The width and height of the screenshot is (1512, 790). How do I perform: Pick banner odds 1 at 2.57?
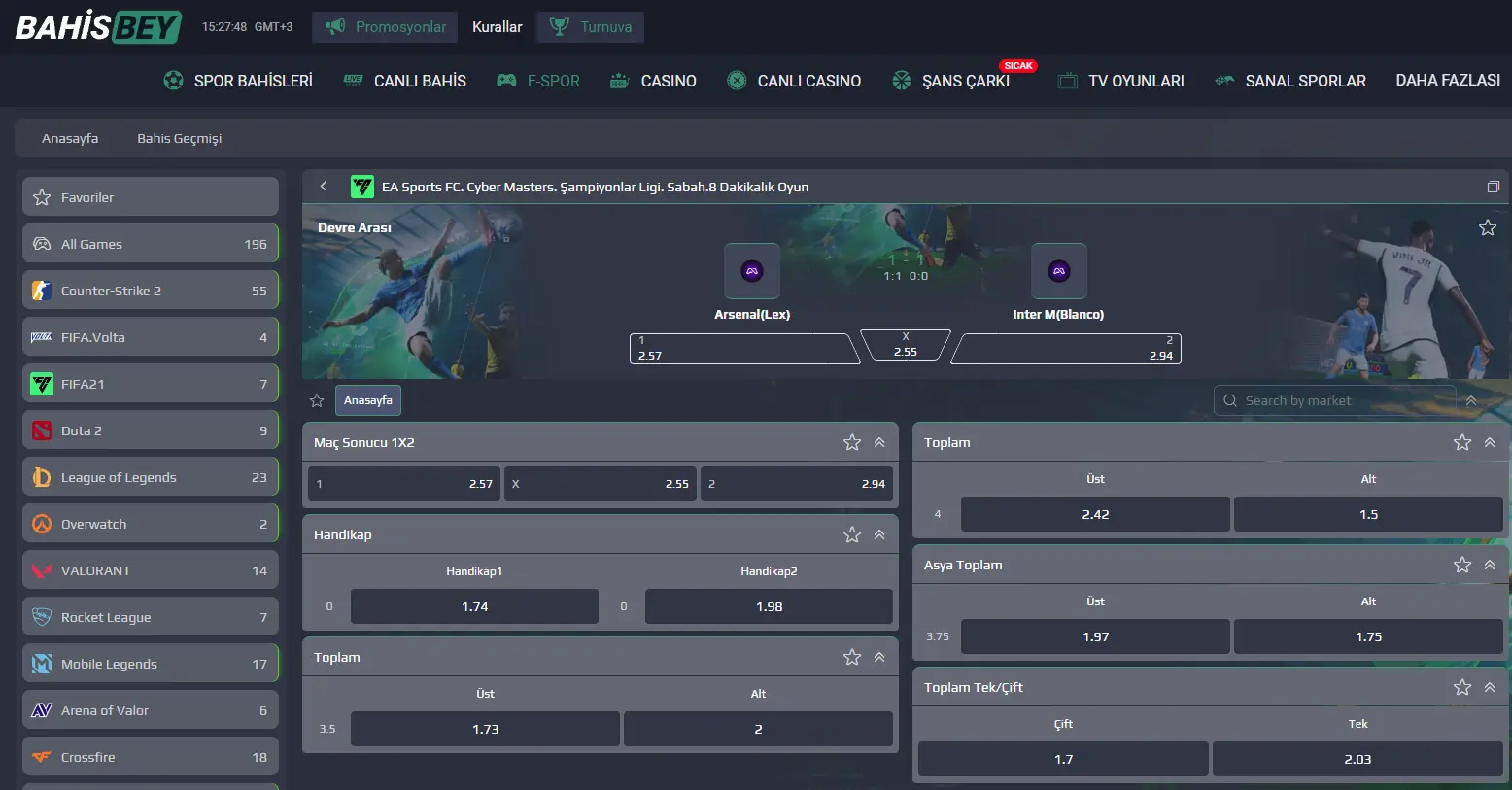tap(743, 348)
